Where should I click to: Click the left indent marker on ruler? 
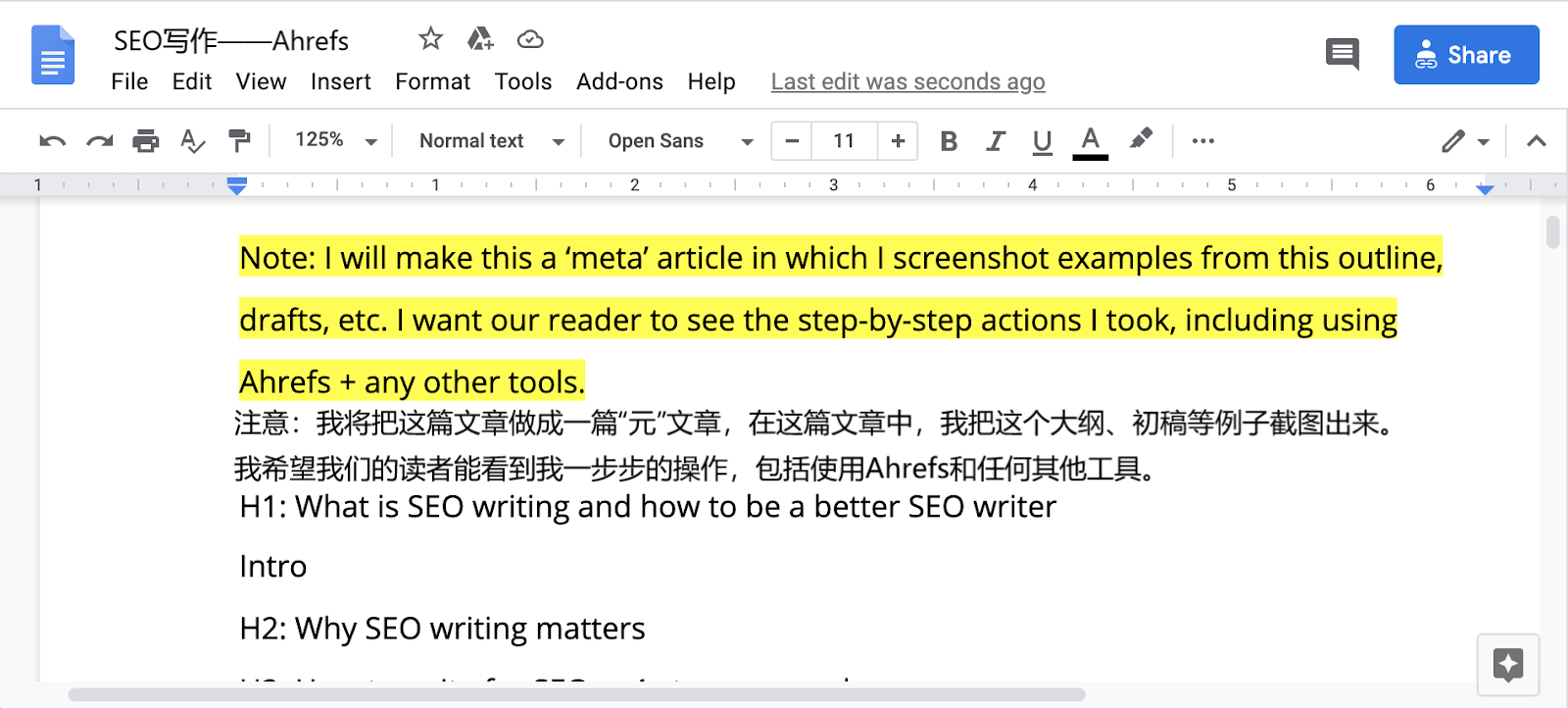(x=236, y=185)
